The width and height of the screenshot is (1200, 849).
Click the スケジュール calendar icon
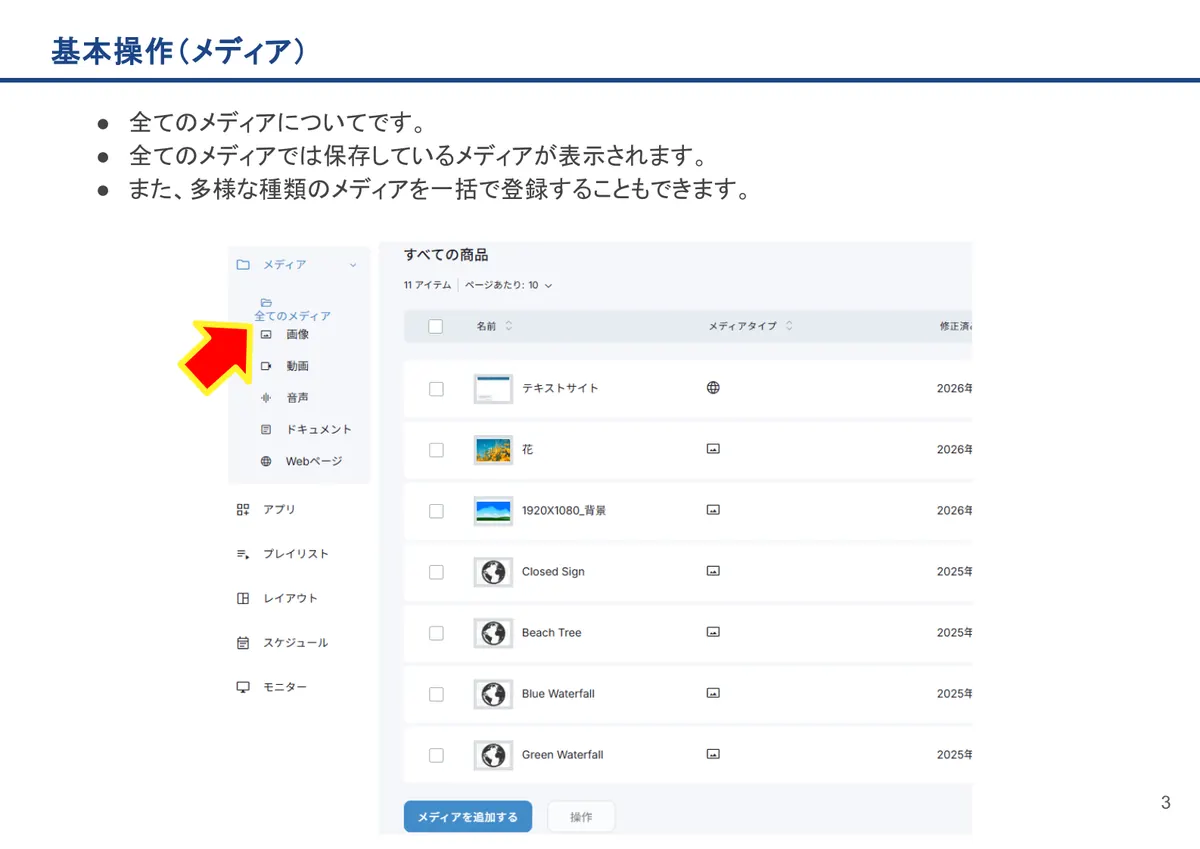(242, 643)
